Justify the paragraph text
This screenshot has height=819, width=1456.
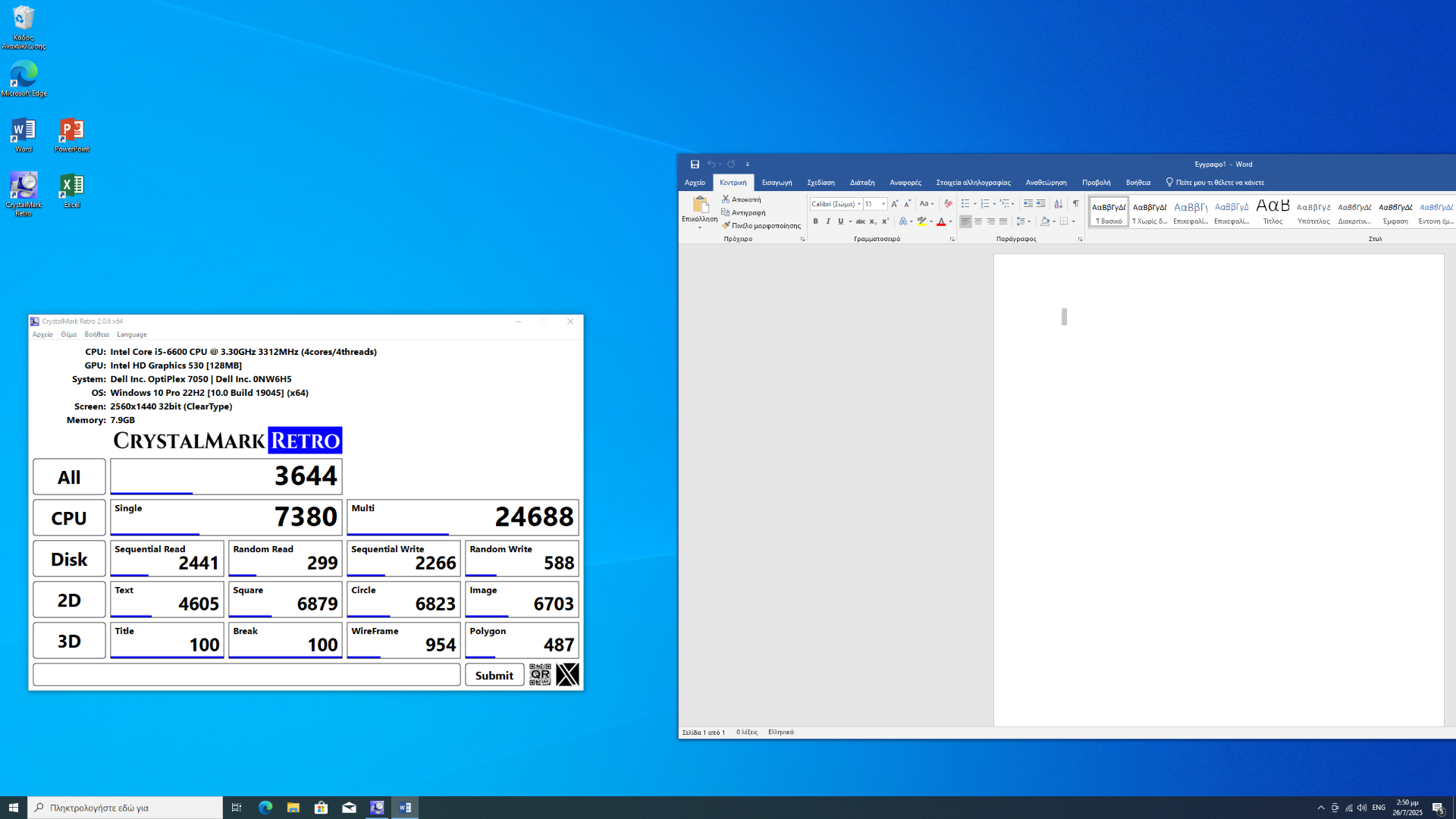1003,221
